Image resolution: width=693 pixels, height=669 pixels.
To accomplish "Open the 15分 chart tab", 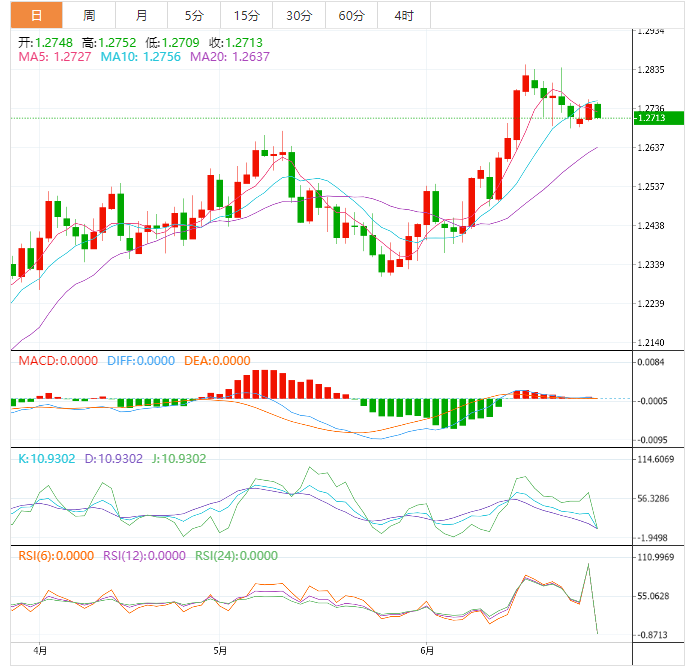I will tap(245, 15).
